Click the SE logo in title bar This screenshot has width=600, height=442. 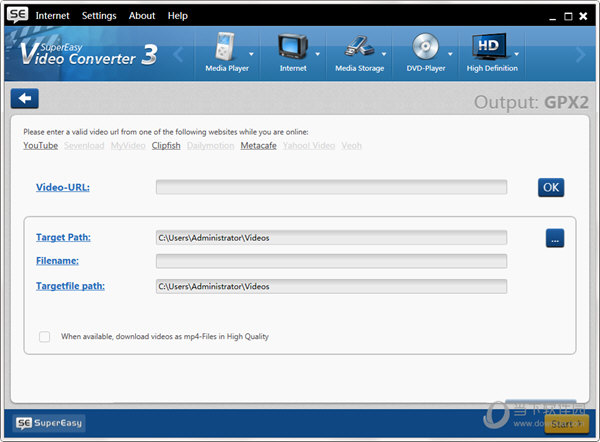tap(17, 15)
